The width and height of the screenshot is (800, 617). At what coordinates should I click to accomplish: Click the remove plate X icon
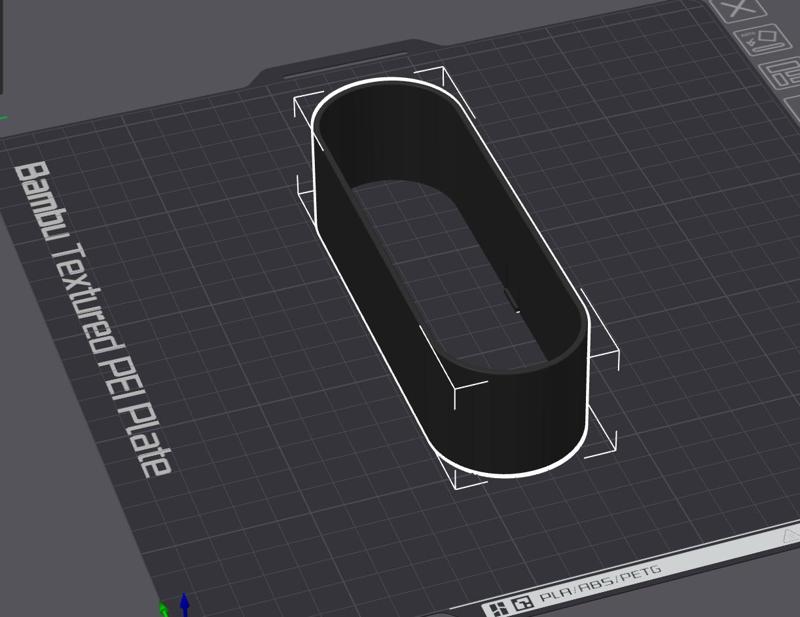738,10
